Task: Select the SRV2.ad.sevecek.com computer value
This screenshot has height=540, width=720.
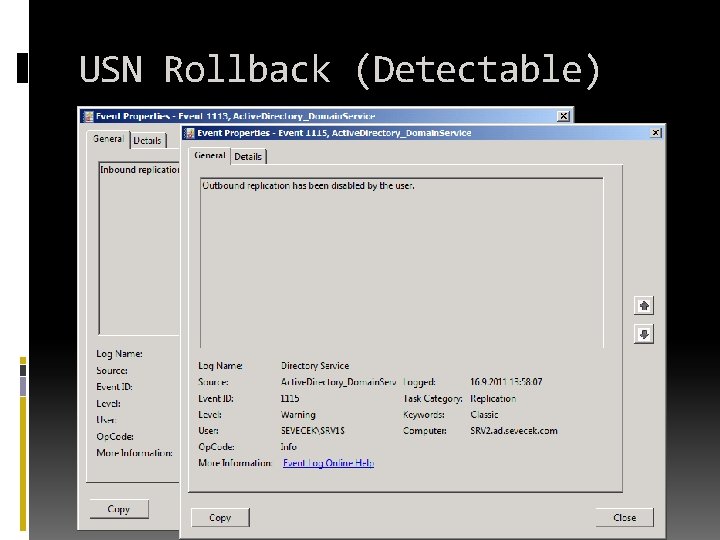Action: pos(514,431)
